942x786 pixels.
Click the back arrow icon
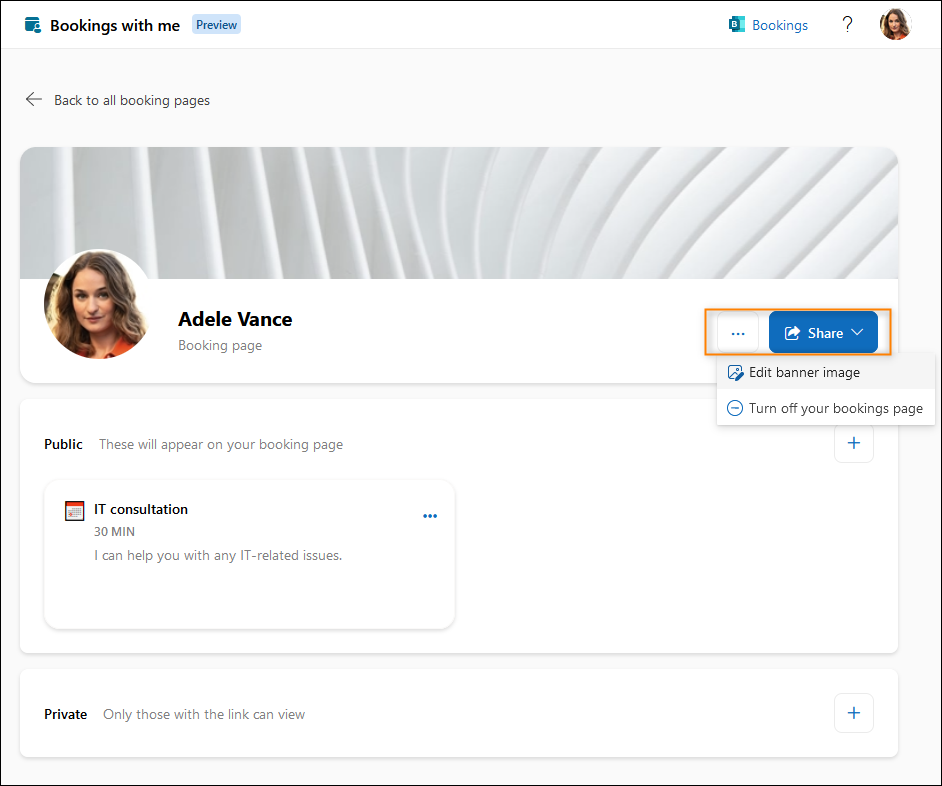(34, 99)
